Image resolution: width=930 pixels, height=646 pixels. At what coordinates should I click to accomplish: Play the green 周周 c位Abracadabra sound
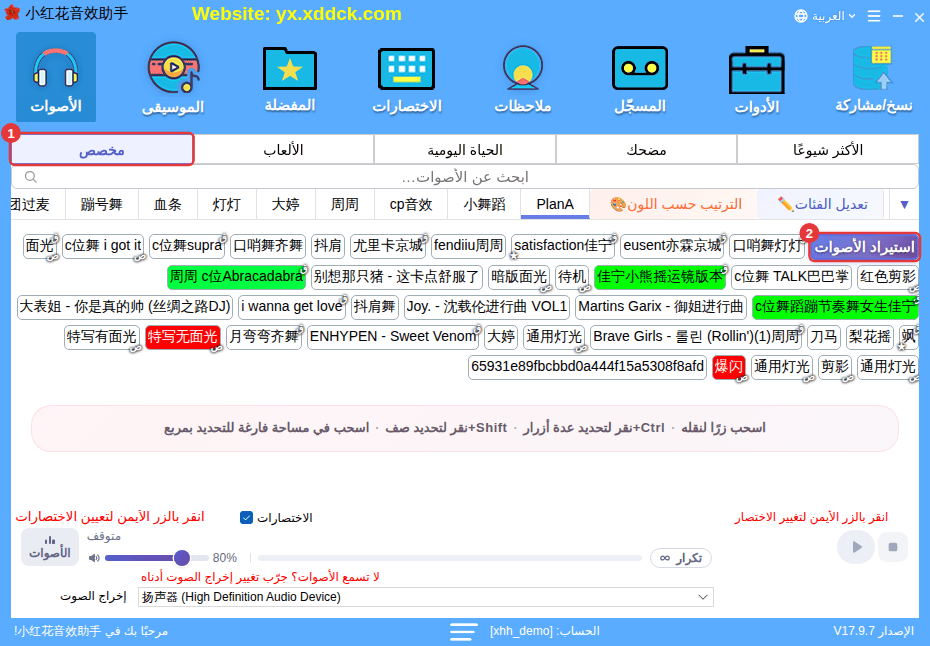coord(236,277)
